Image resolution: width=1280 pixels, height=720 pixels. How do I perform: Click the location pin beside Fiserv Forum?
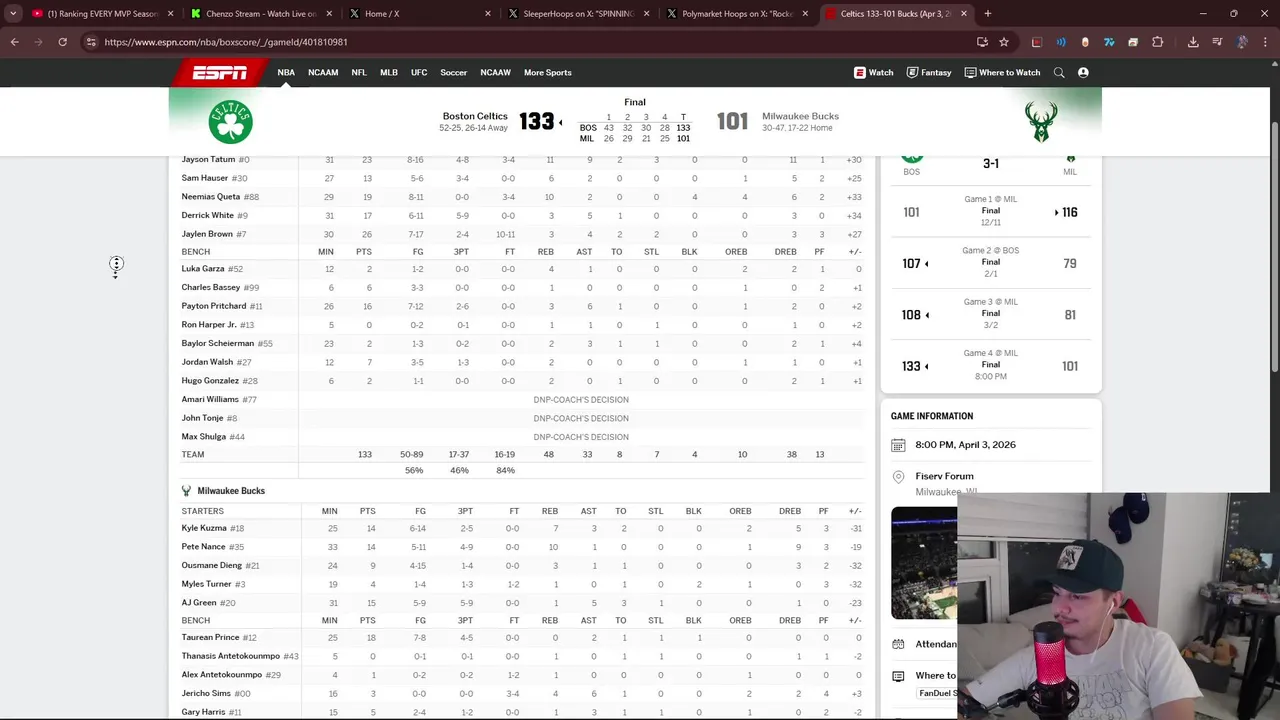coord(898,477)
